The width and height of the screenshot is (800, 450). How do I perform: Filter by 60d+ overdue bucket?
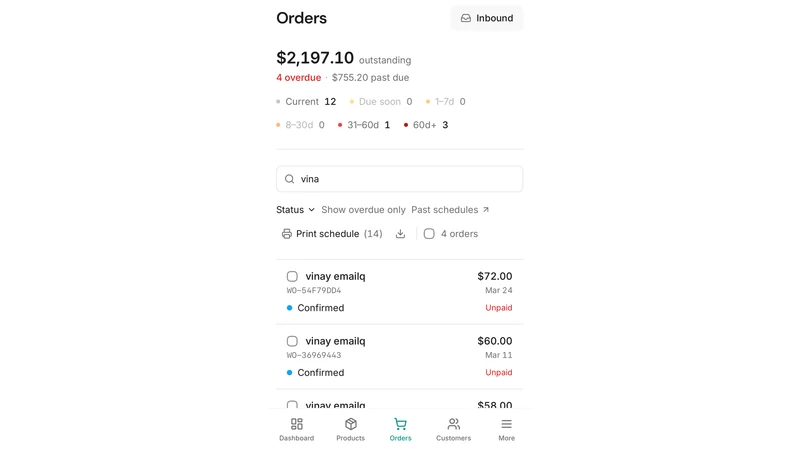(x=426, y=125)
